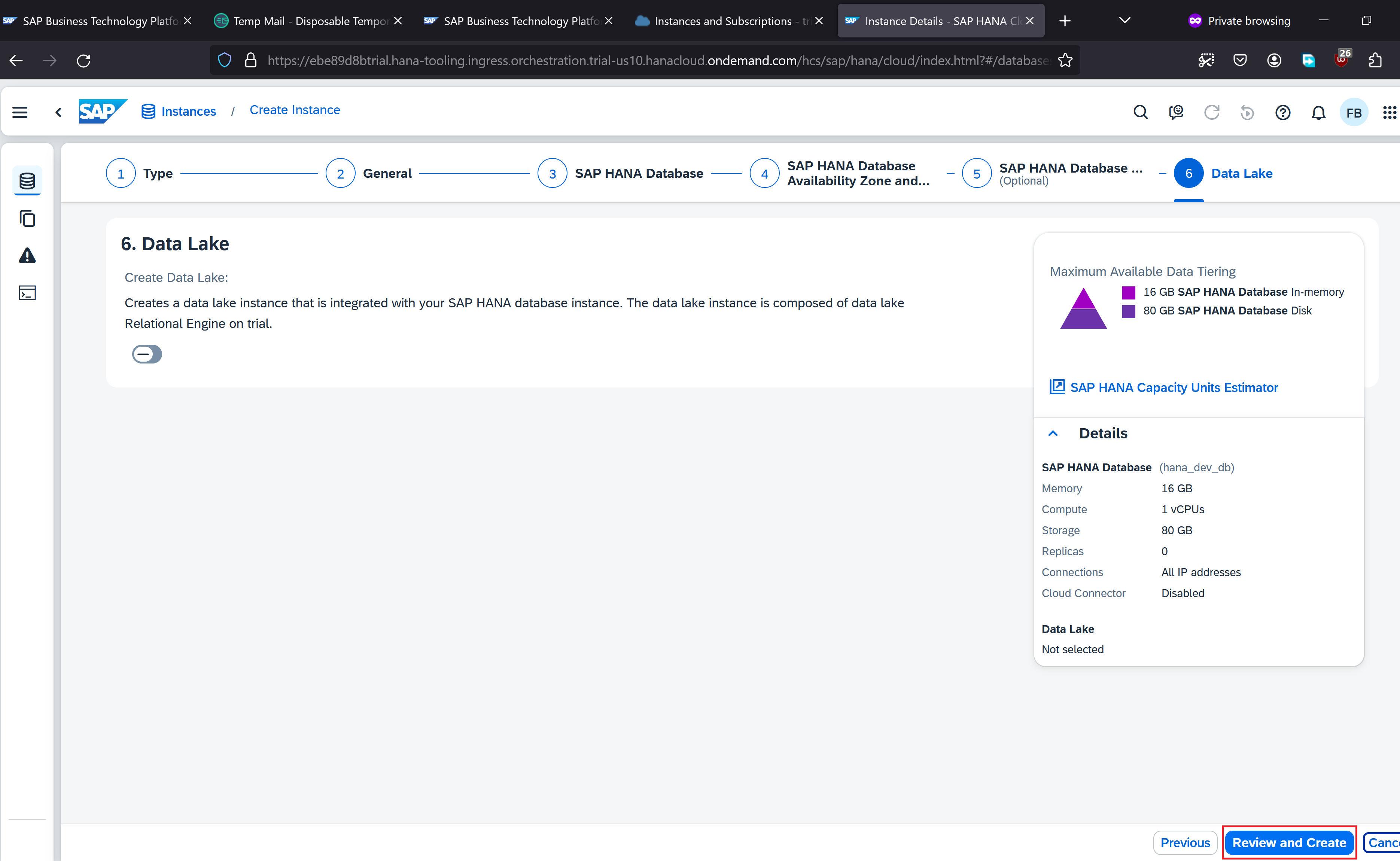Image resolution: width=1400 pixels, height=861 pixels.
Task: Click the Instances database sidebar icon
Action: click(27, 181)
